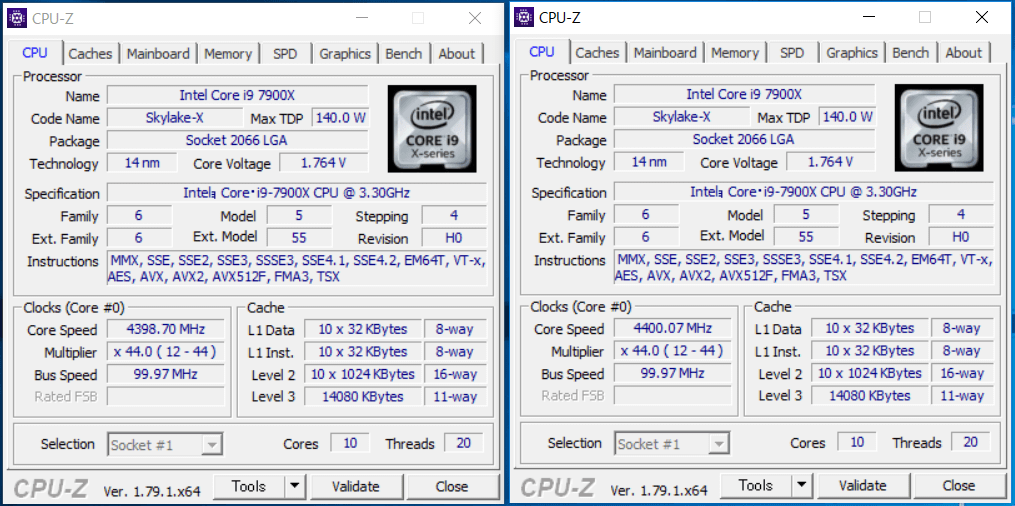The image size is (1015, 506).
Task: Click Level 3 14080 KBytes in right window
Action: pyautogui.click(x=869, y=395)
